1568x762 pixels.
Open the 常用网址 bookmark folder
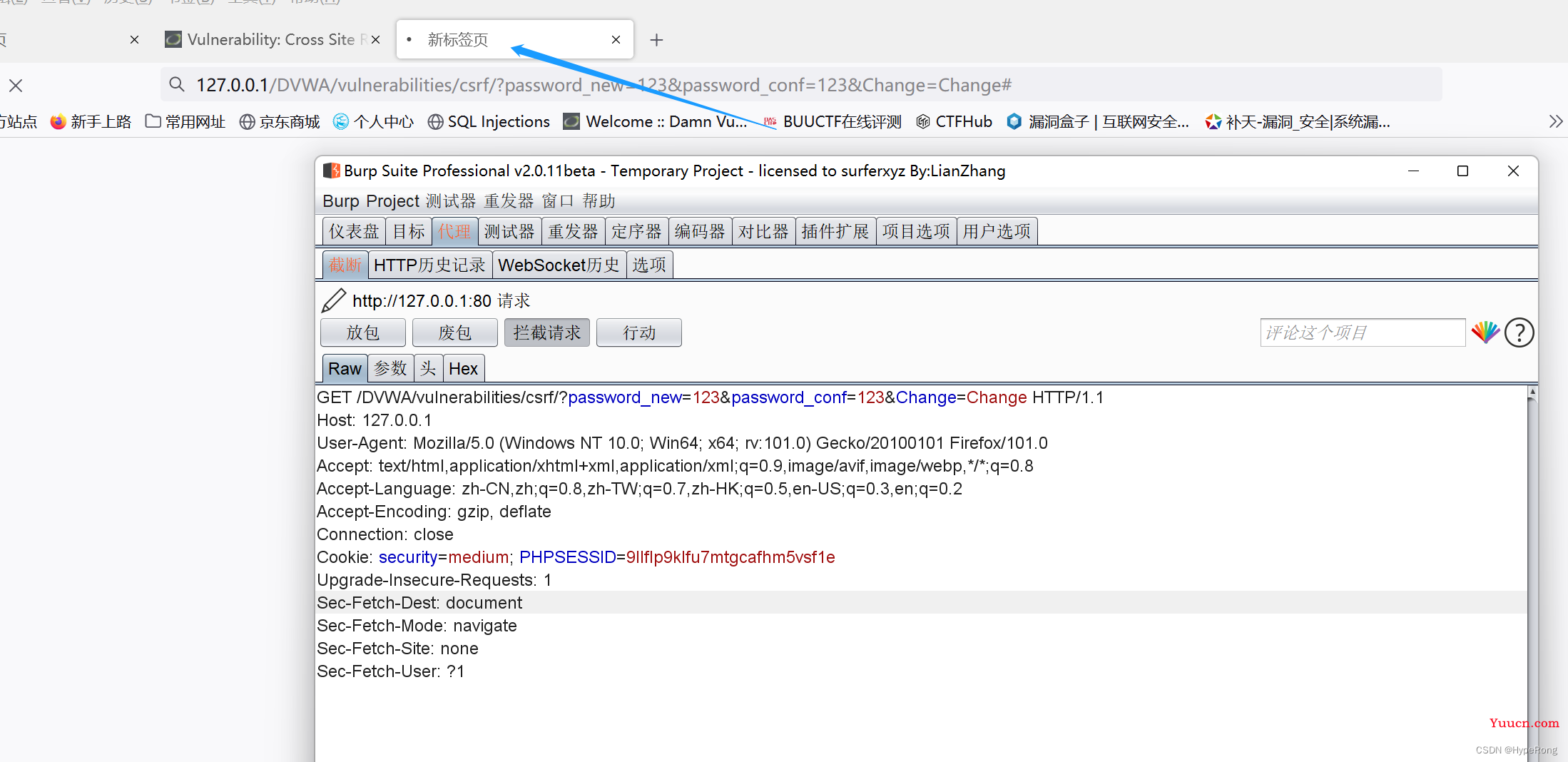point(185,122)
